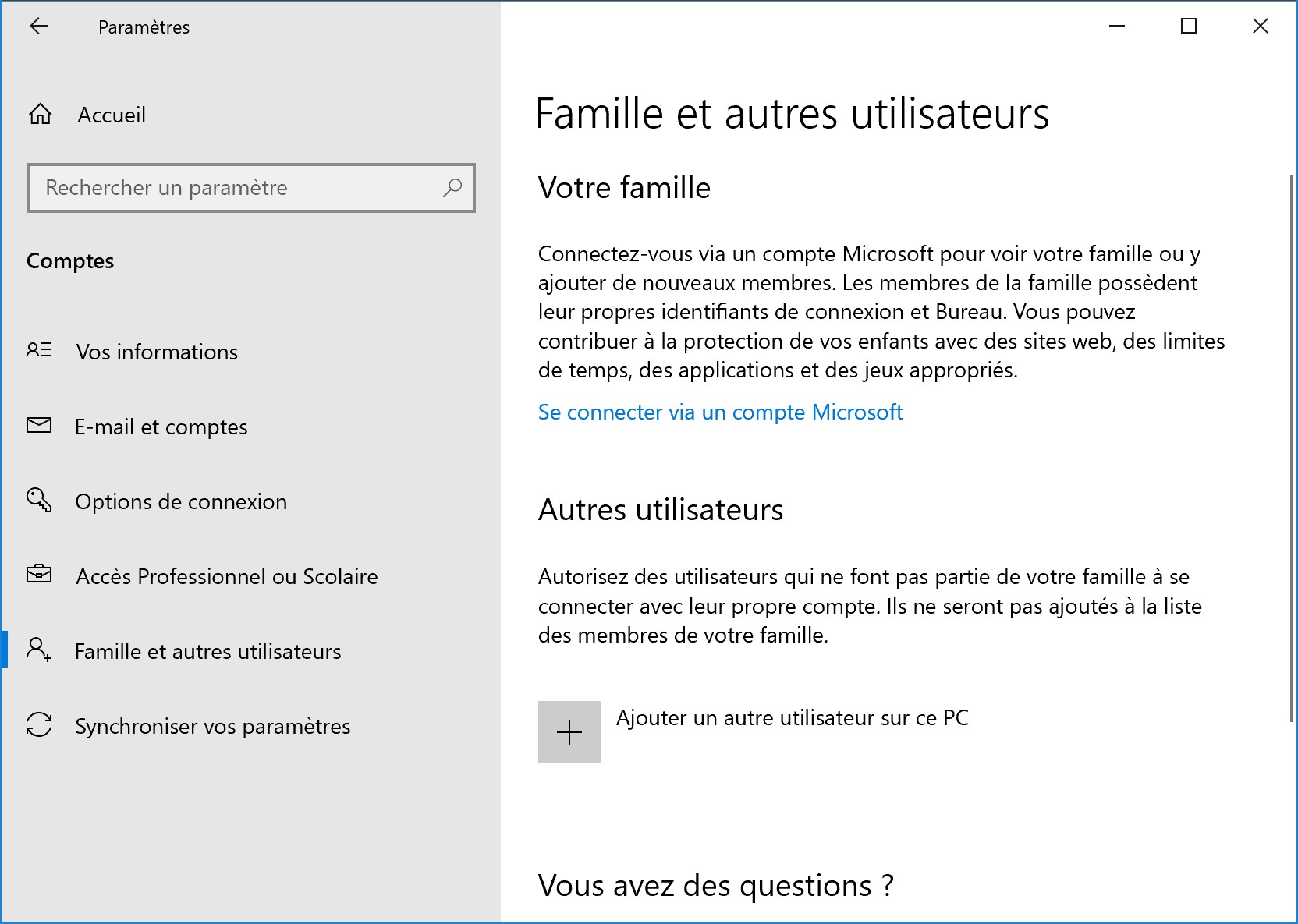Open Accès Professionnel ou Scolaire

pyautogui.click(x=227, y=576)
